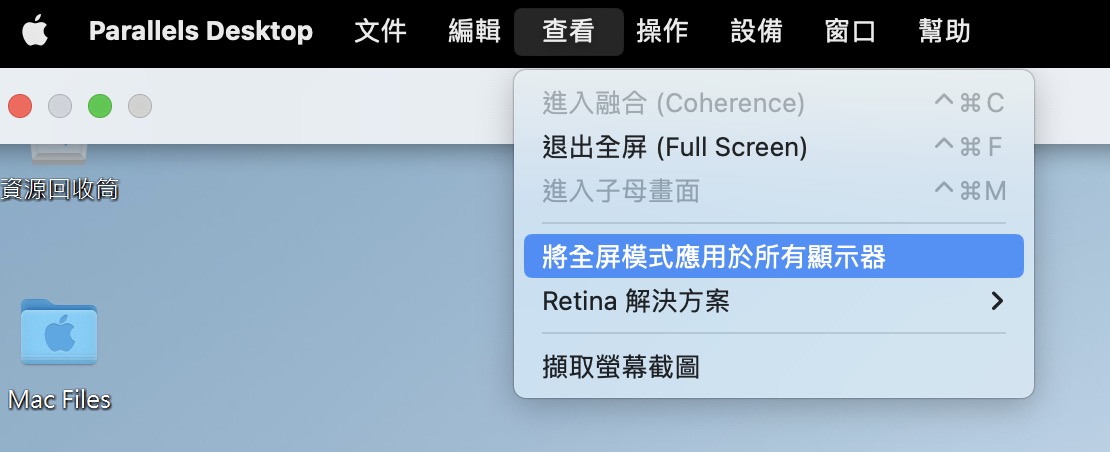This screenshot has height=452, width=1110.
Task: Click the gray minimize window button
Action: click(x=60, y=106)
